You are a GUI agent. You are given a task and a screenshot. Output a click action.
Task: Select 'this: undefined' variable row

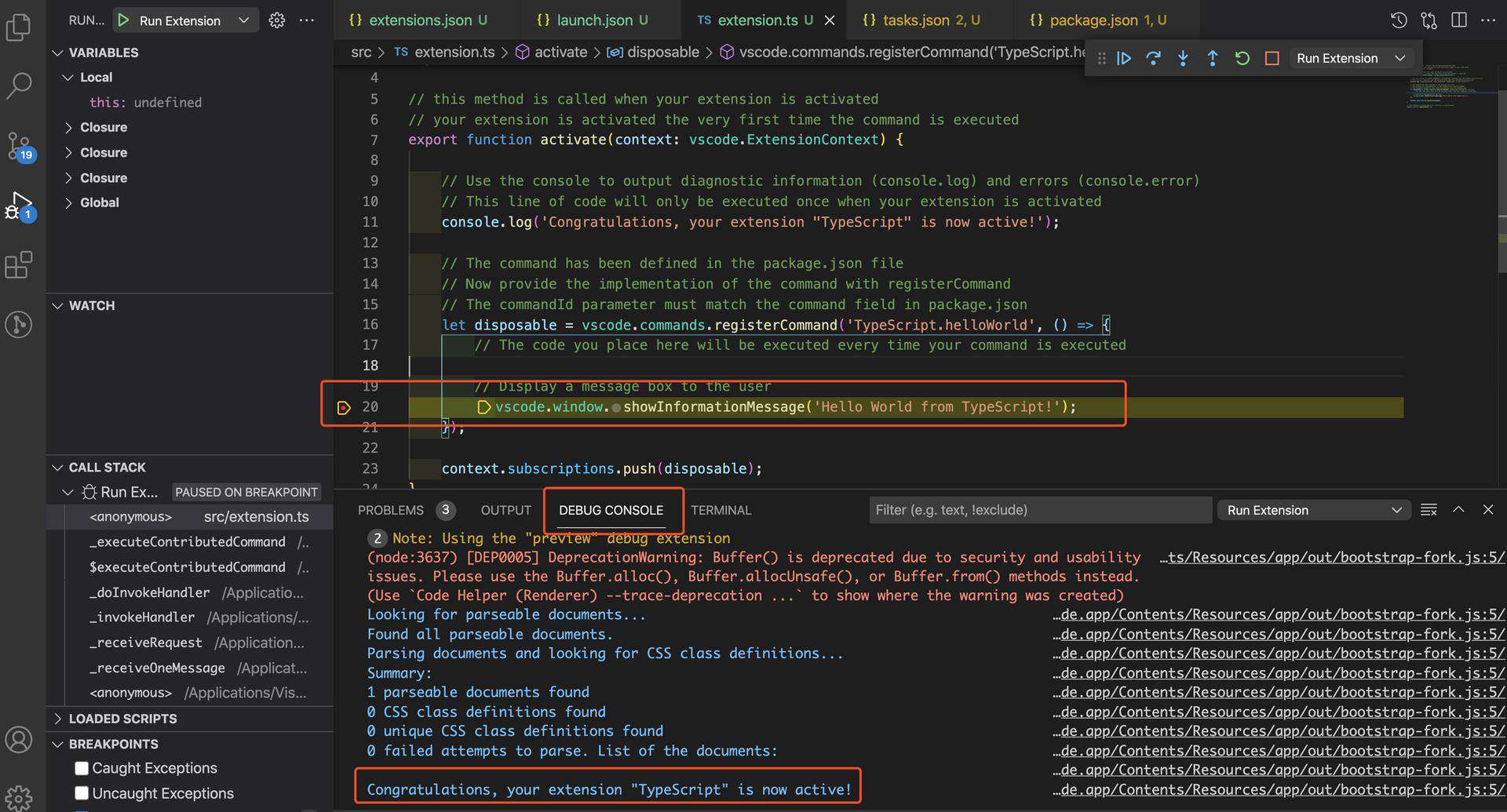tap(190, 103)
